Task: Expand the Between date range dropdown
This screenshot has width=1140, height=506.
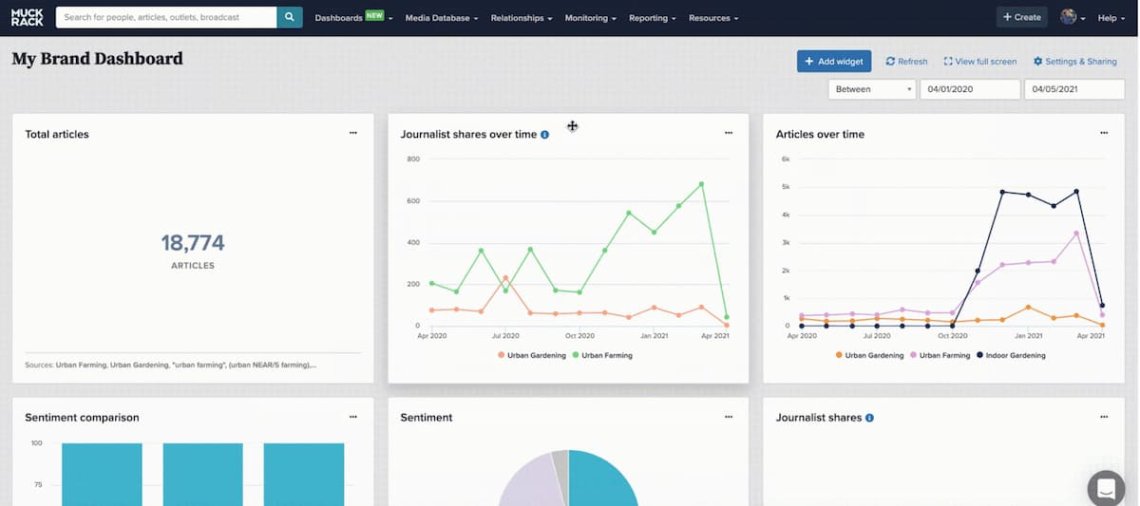Action: (x=872, y=89)
